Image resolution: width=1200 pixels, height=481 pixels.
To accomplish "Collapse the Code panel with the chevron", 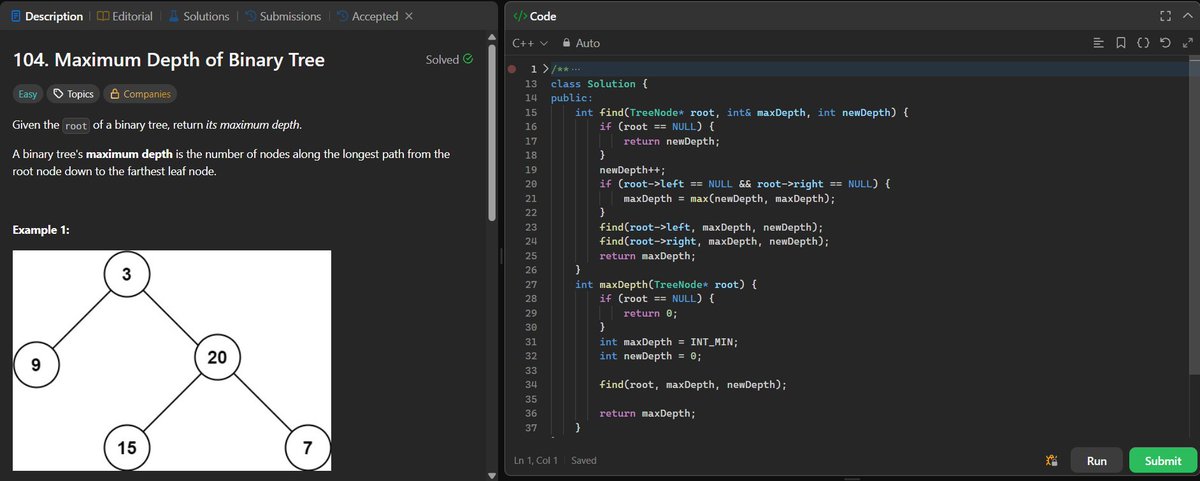I will click(x=1188, y=16).
